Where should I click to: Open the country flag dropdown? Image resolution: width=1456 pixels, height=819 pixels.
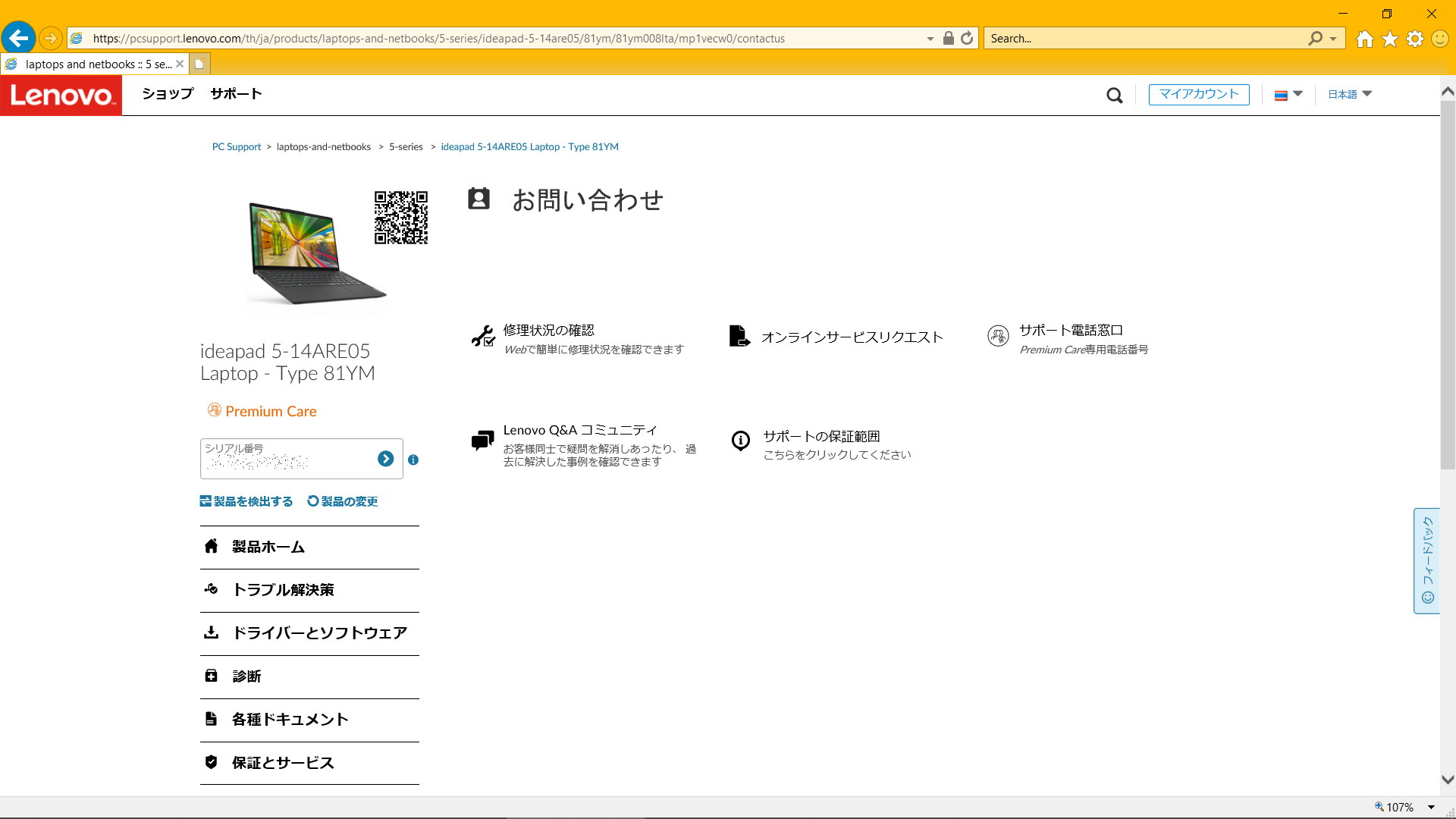[x=1288, y=95]
